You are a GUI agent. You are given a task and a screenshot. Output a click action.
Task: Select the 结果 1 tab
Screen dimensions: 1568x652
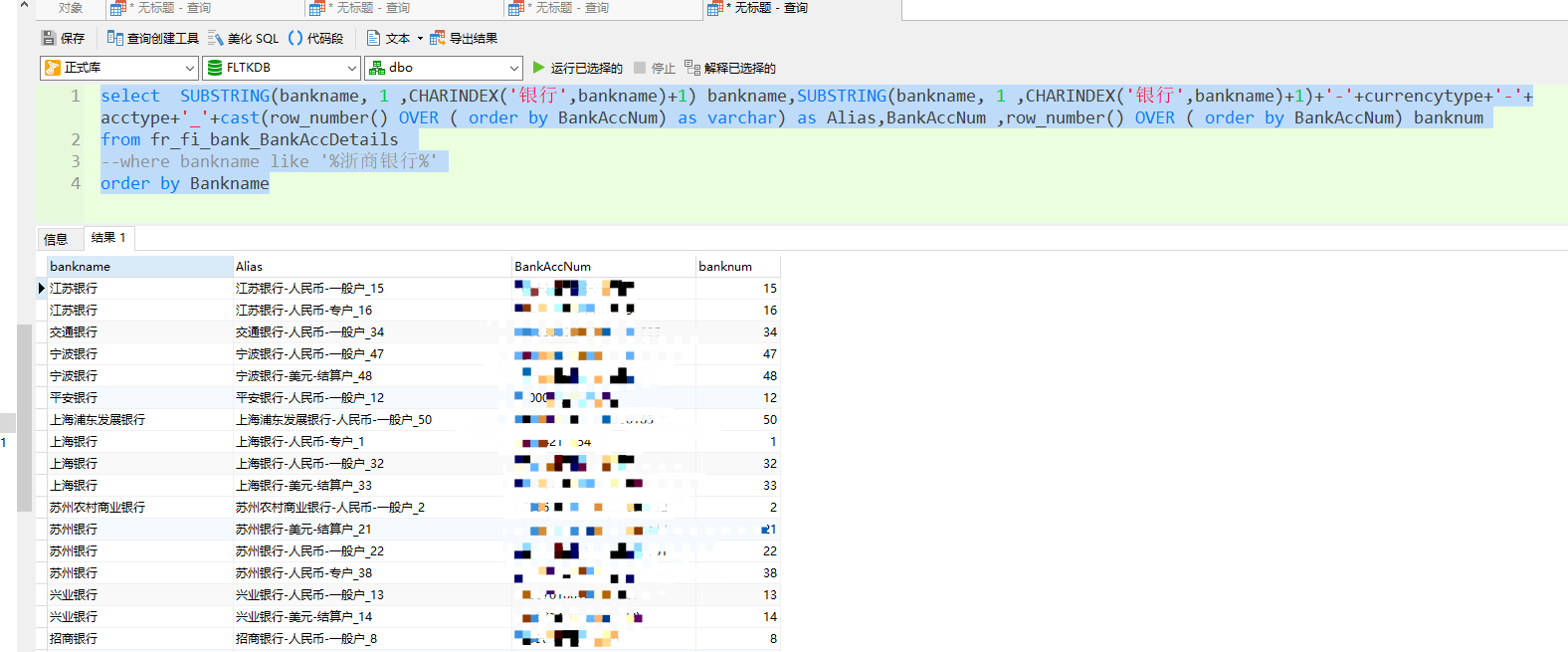tap(108, 238)
